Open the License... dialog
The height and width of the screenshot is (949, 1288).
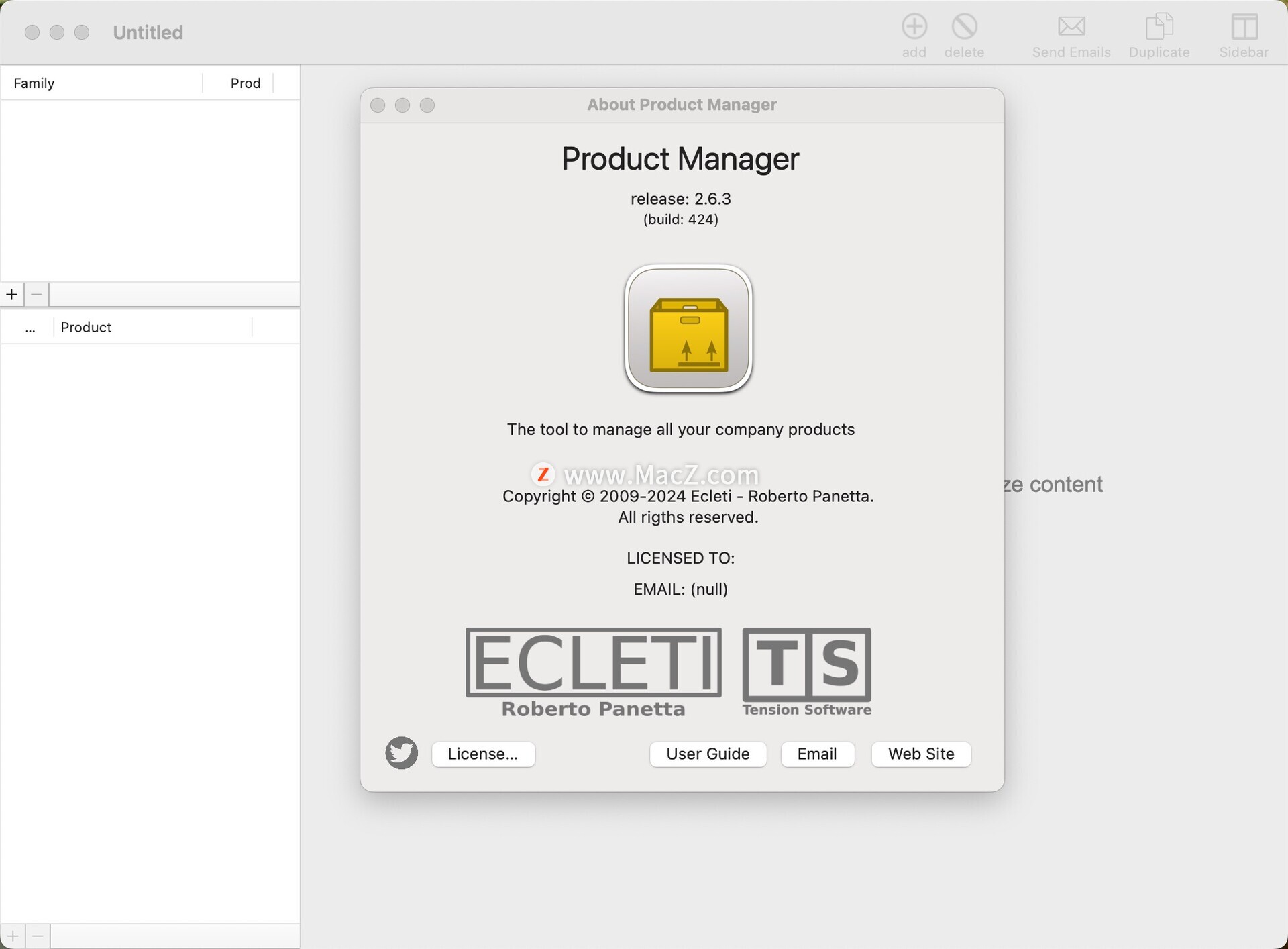click(483, 754)
